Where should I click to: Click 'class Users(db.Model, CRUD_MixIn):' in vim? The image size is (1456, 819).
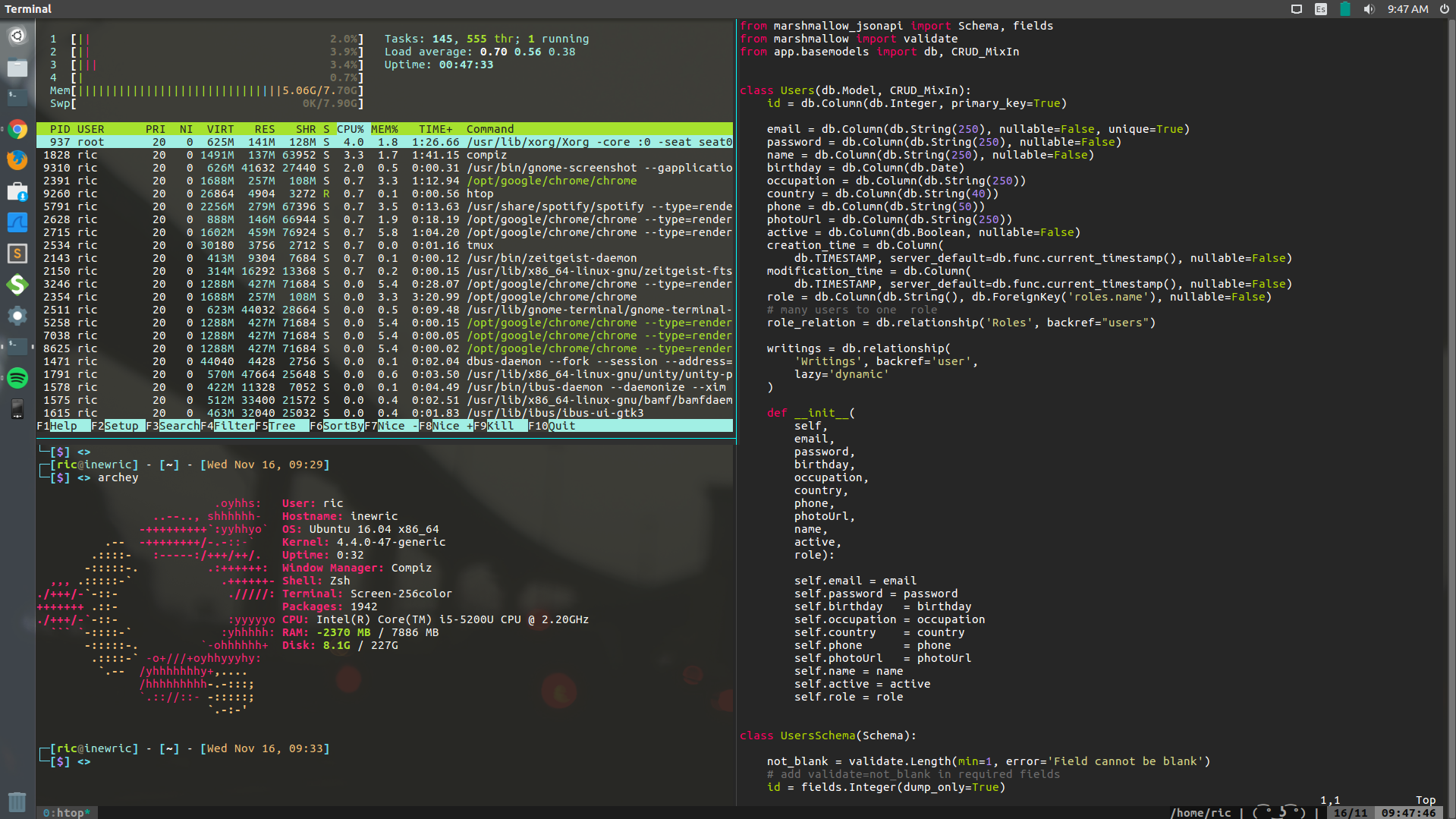coord(855,90)
